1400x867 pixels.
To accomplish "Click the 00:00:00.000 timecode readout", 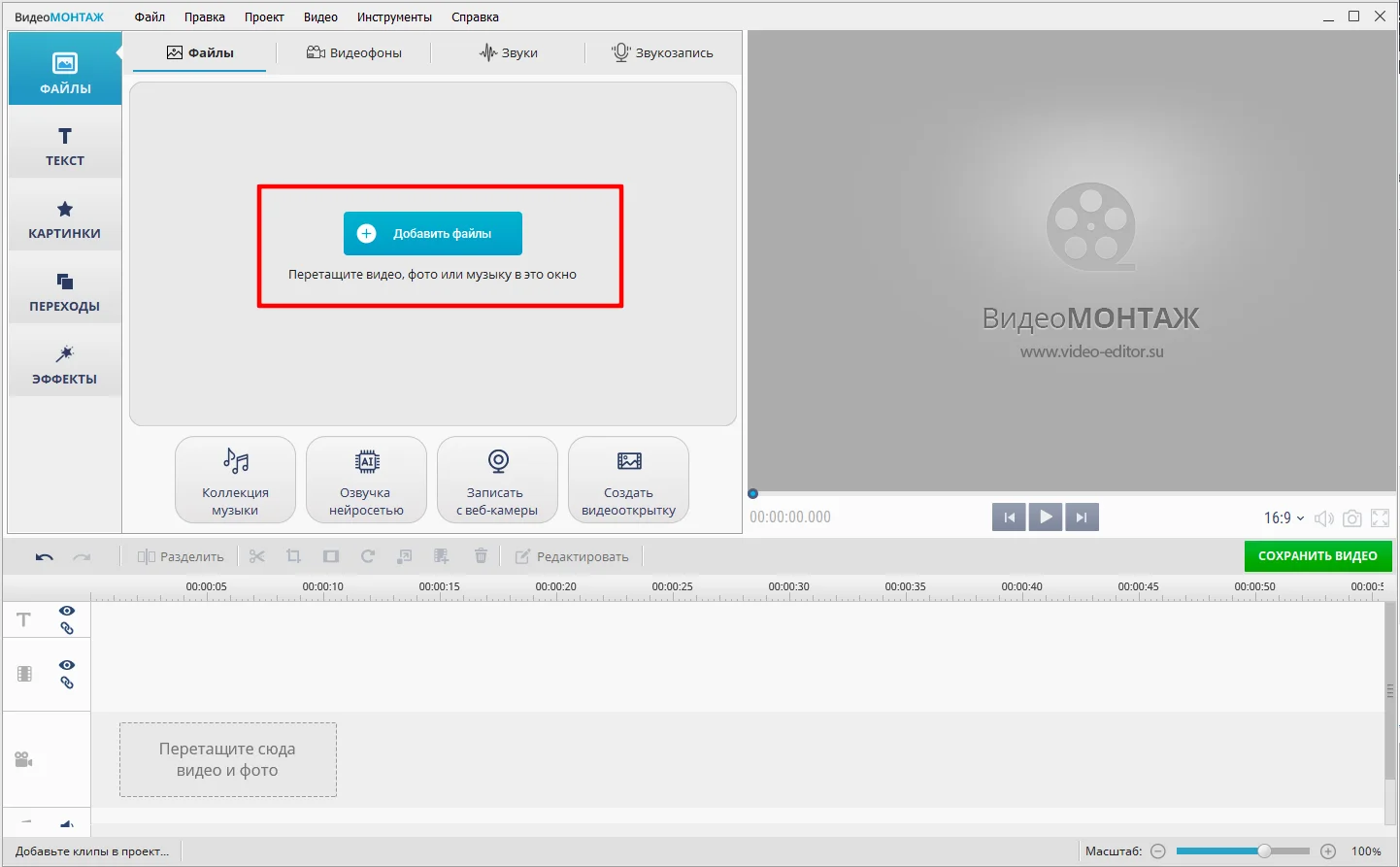I will coord(790,517).
